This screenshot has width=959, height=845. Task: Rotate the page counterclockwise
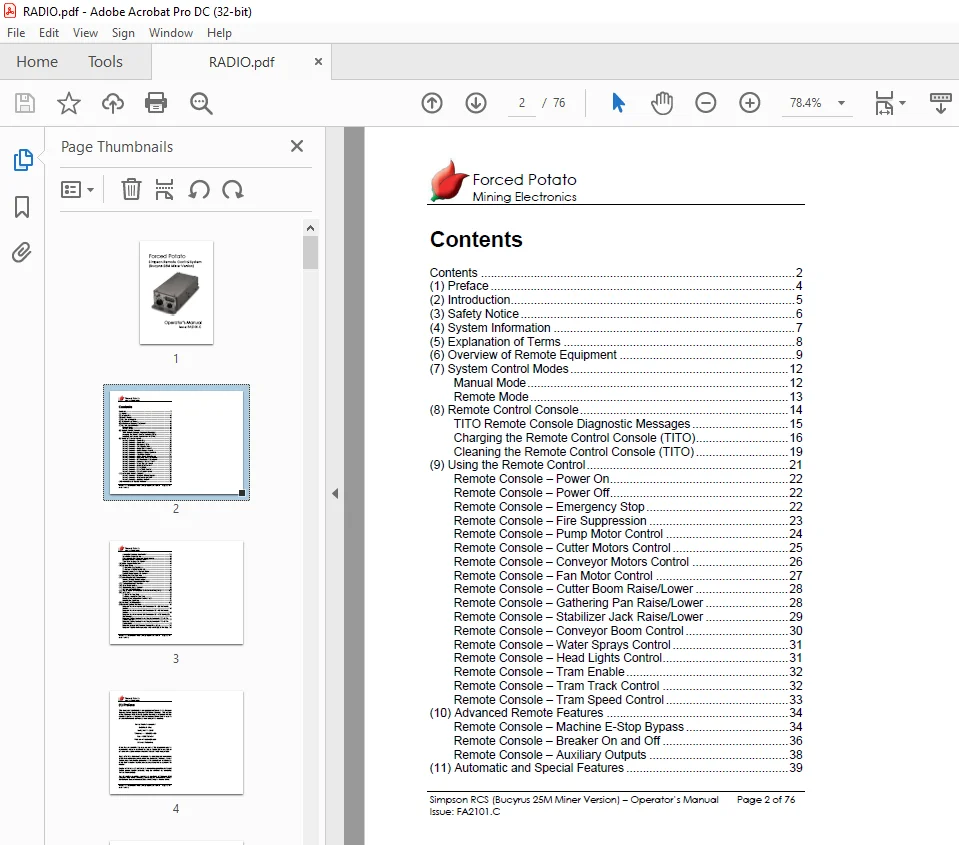[199, 190]
